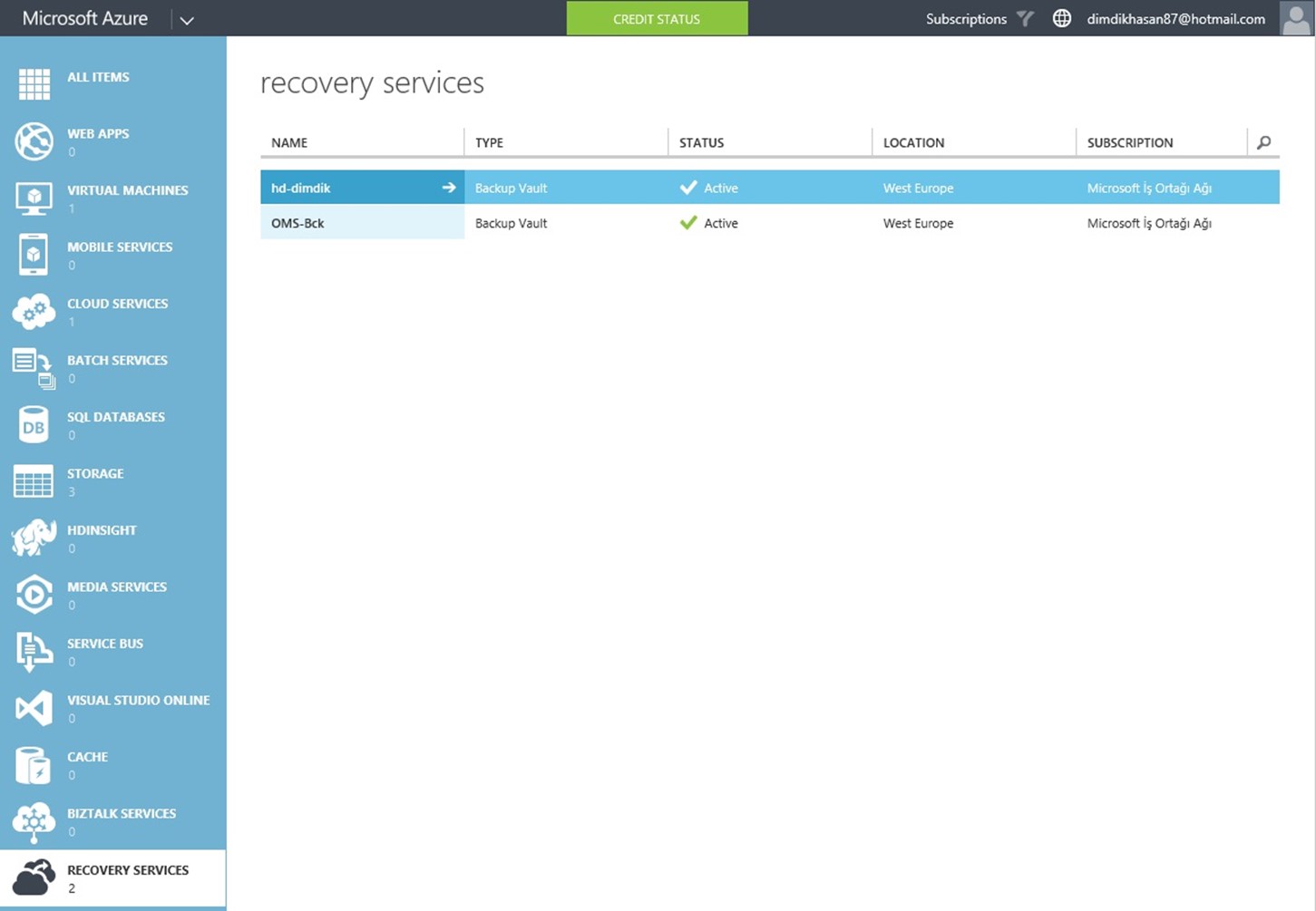Select the Recovery Services cloud icon
Viewport: 1316px width, 911px height.
[x=34, y=878]
